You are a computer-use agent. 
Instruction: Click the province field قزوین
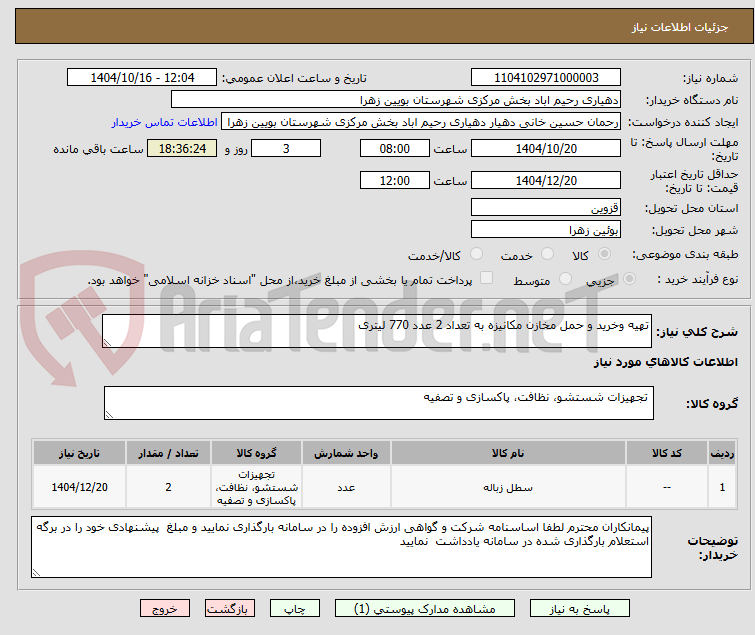[x=546, y=207]
